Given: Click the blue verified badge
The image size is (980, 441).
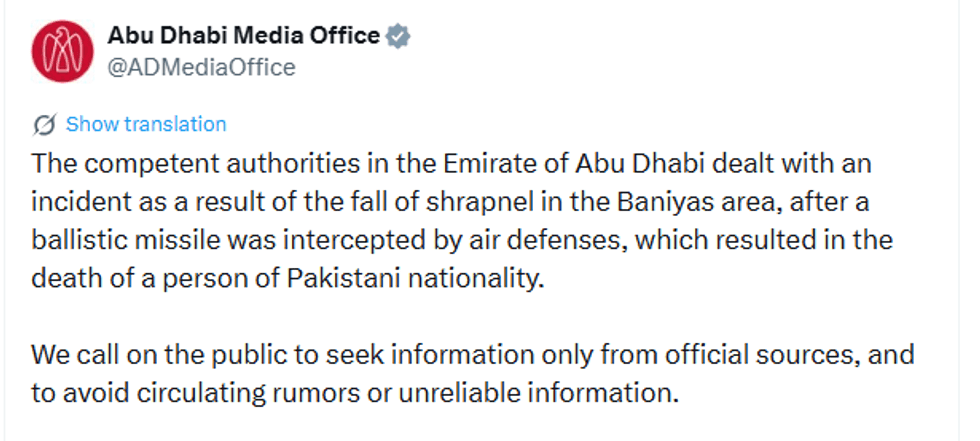Looking at the screenshot, I should pyautogui.click(x=399, y=37).
